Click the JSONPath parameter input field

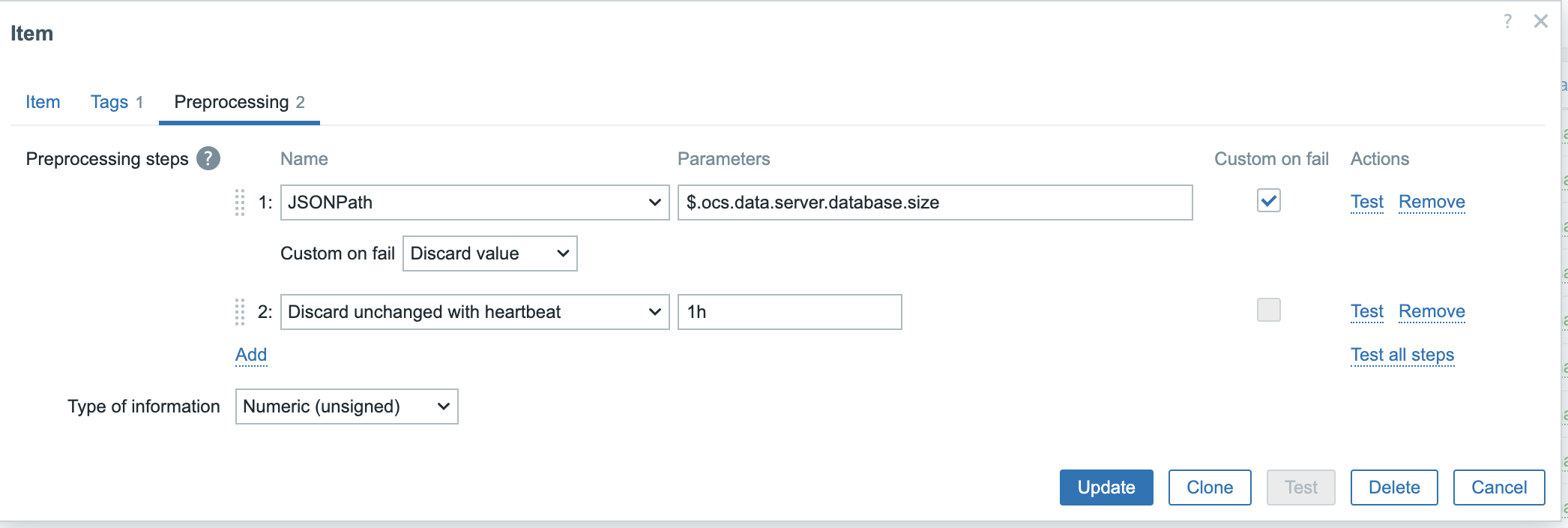click(934, 202)
